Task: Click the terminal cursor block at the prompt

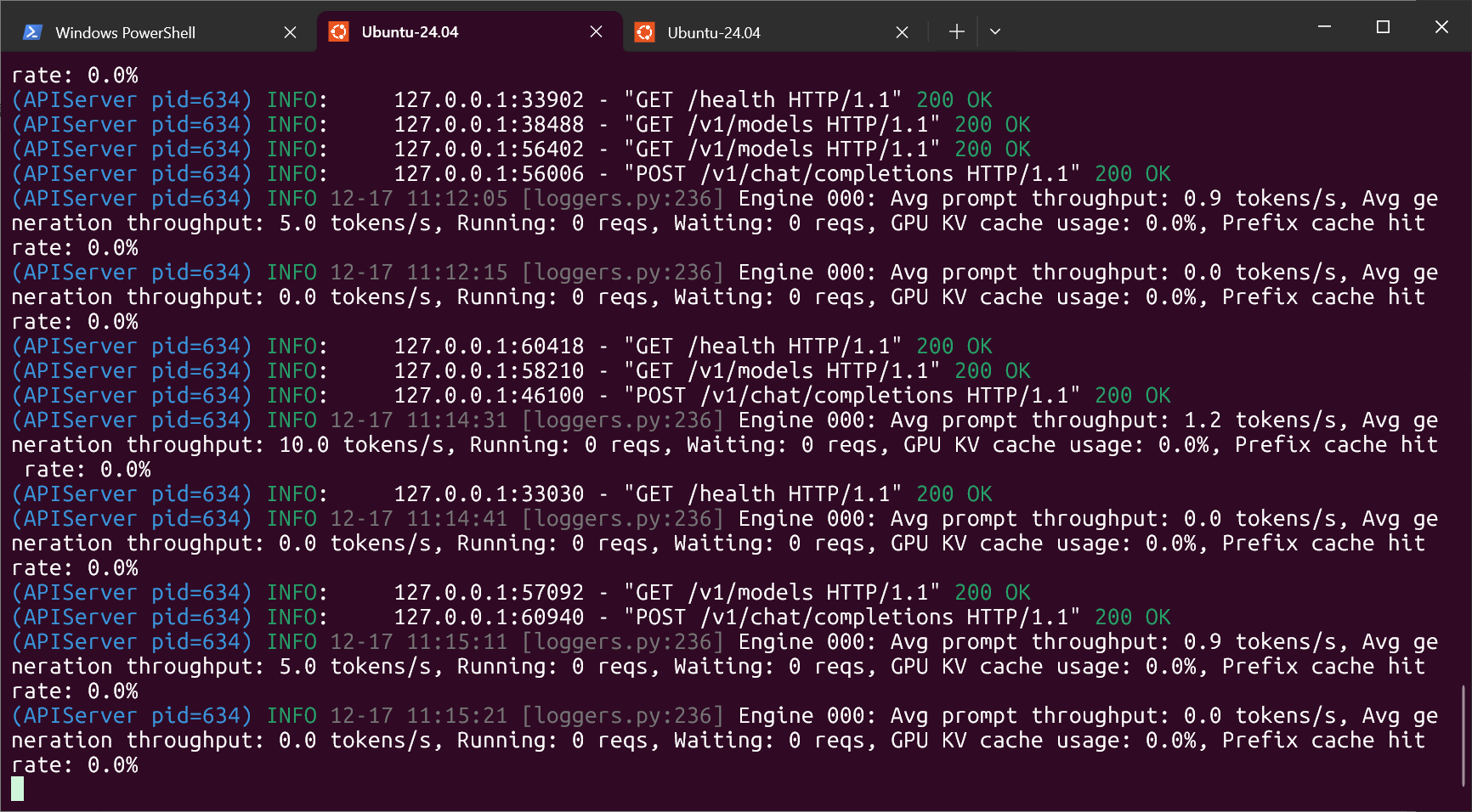Action: click(x=18, y=789)
